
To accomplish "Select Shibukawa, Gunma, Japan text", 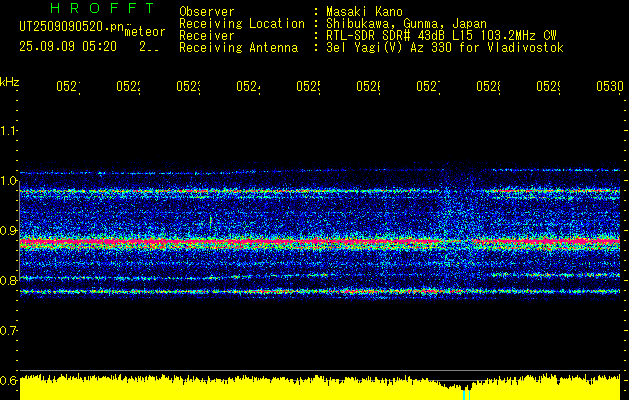I will pos(406,24).
